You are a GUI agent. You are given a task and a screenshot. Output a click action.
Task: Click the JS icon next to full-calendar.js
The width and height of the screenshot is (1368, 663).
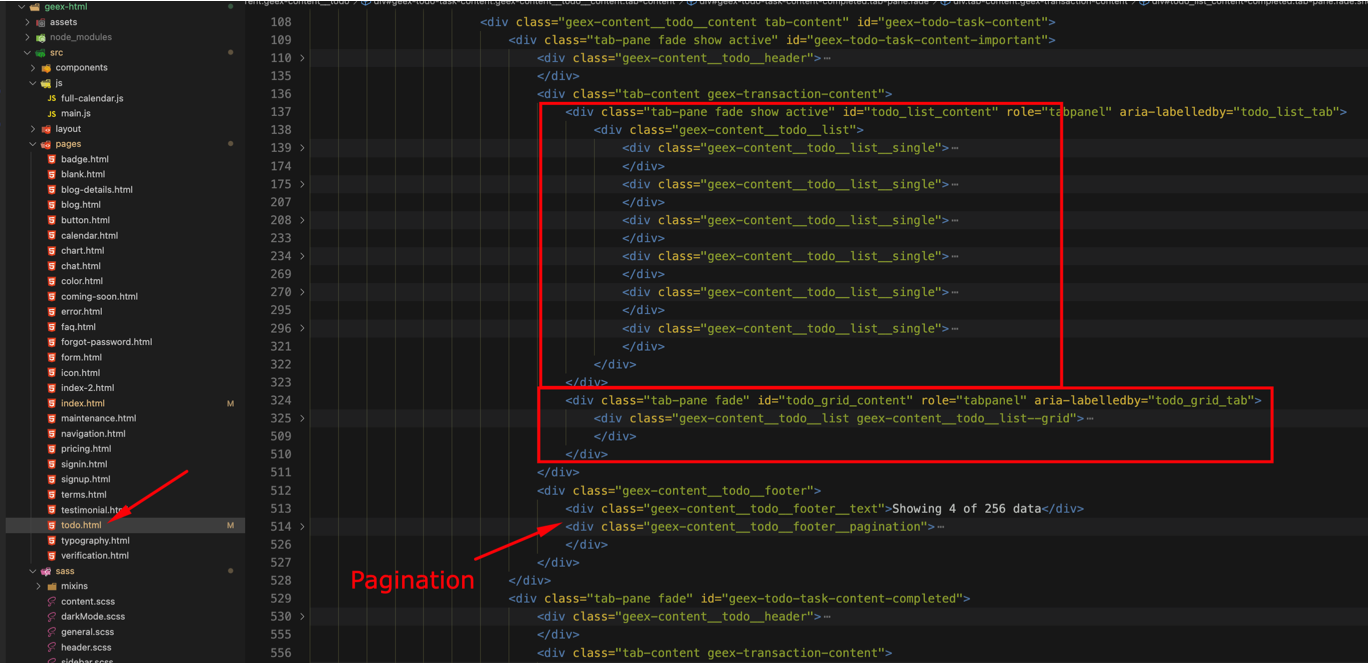click(x=51, y=98)
